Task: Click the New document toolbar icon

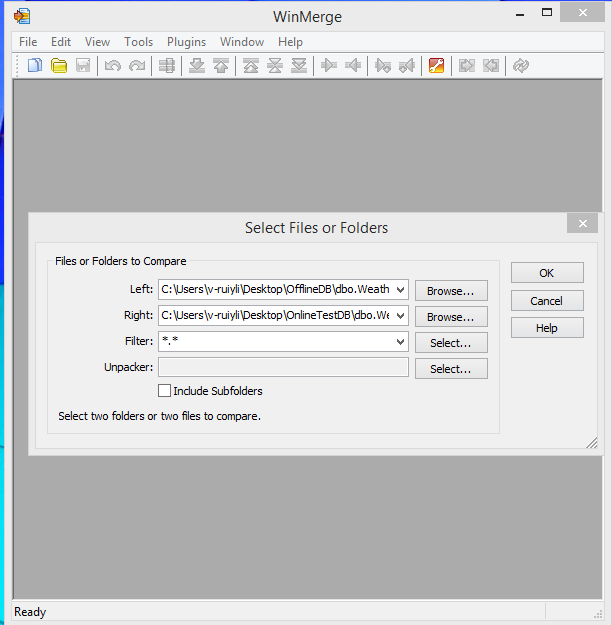Action: 35,66
